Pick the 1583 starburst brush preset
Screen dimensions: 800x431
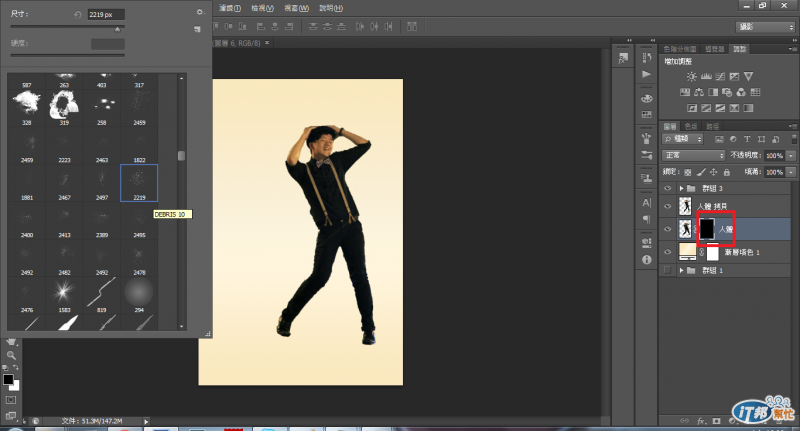[x=63, y=290]
